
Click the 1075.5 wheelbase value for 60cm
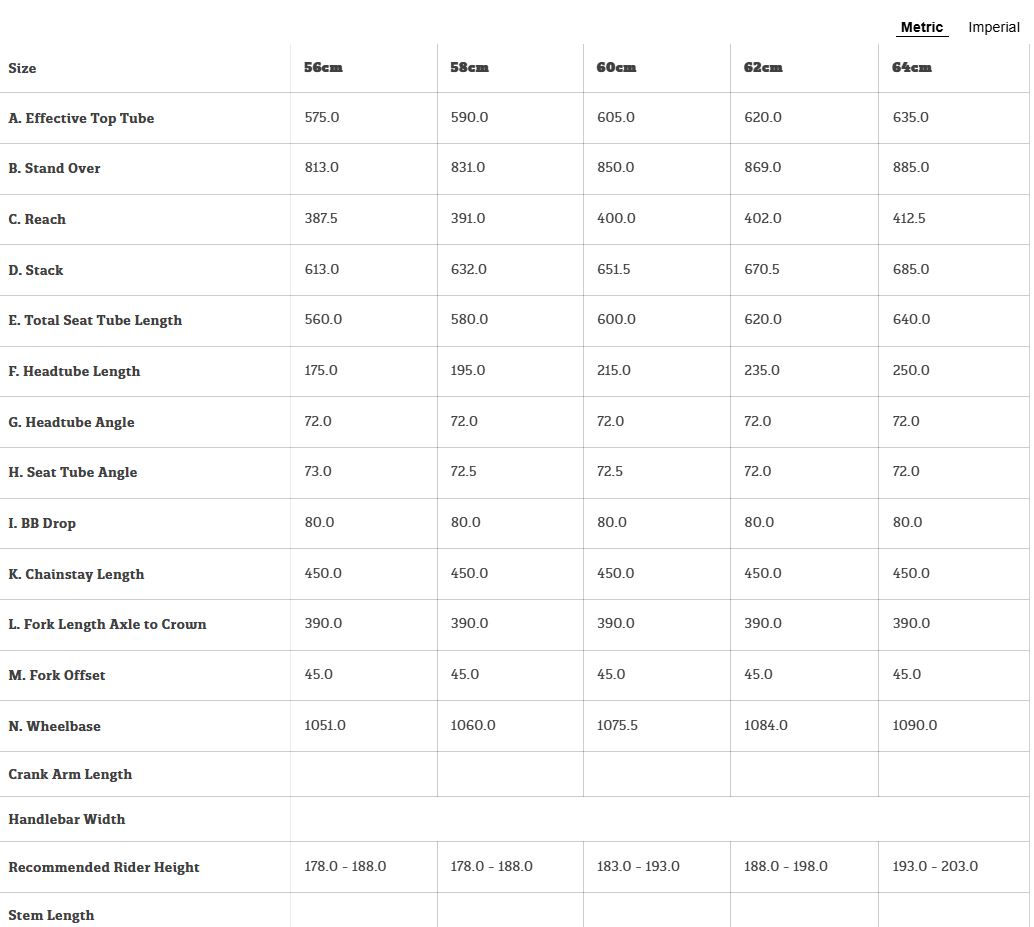tap(617, 725)
